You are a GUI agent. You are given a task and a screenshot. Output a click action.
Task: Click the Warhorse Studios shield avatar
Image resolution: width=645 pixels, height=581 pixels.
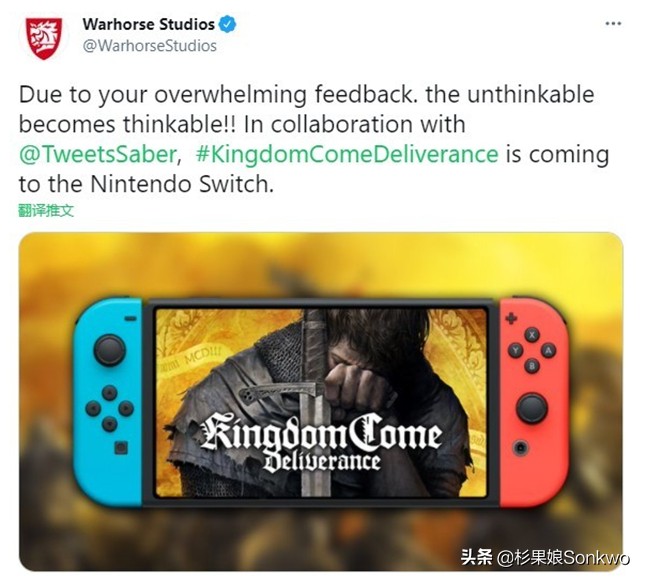pos(44,38)
